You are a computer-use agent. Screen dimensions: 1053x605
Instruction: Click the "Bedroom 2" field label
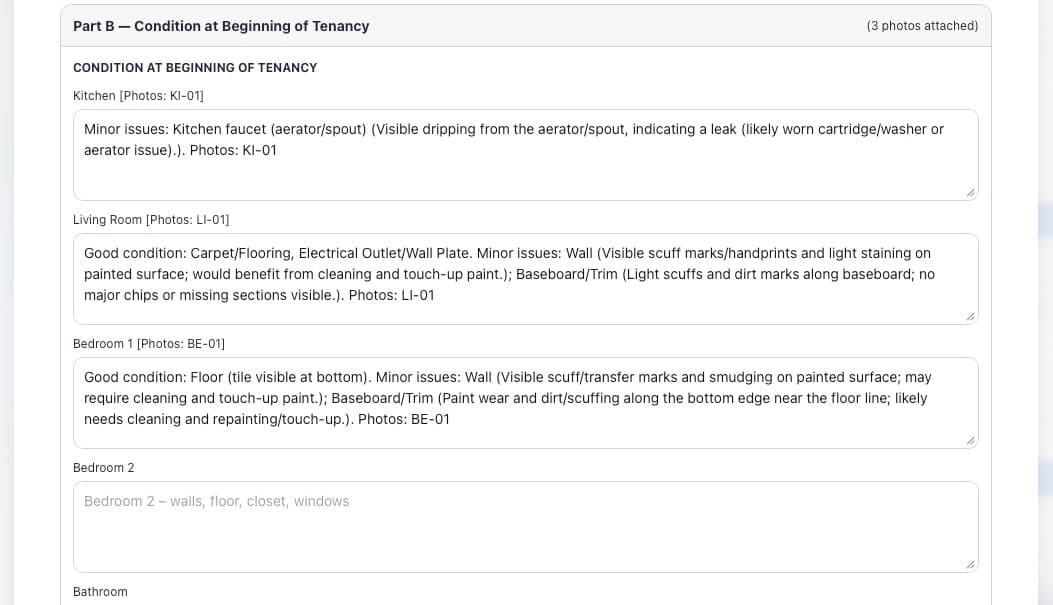click(103, 468)
